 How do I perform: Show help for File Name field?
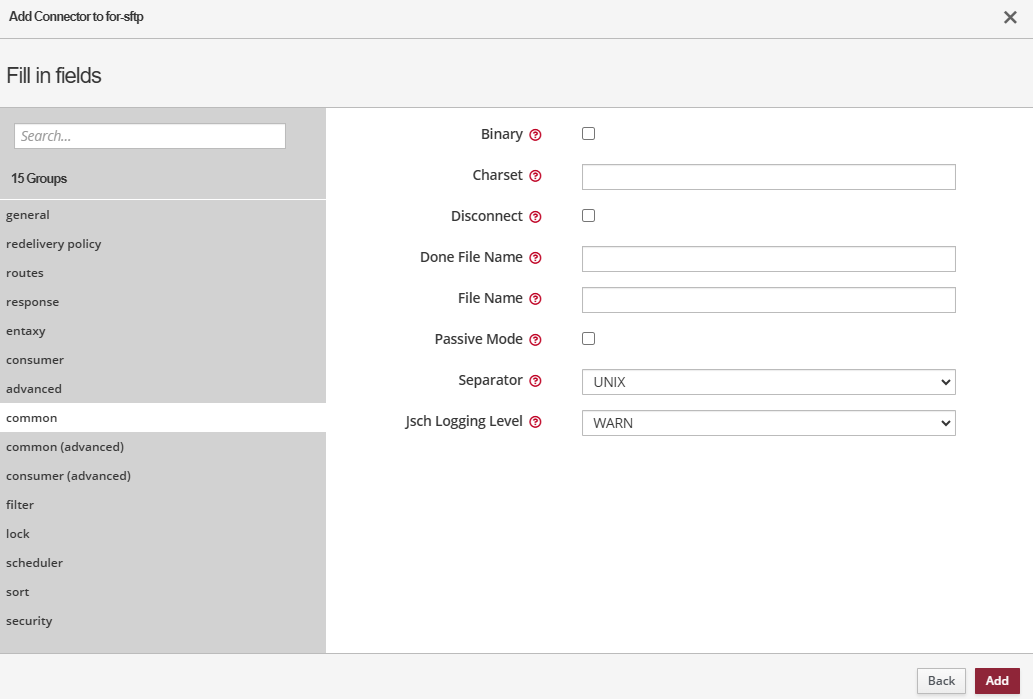click(x=535, y=299)
